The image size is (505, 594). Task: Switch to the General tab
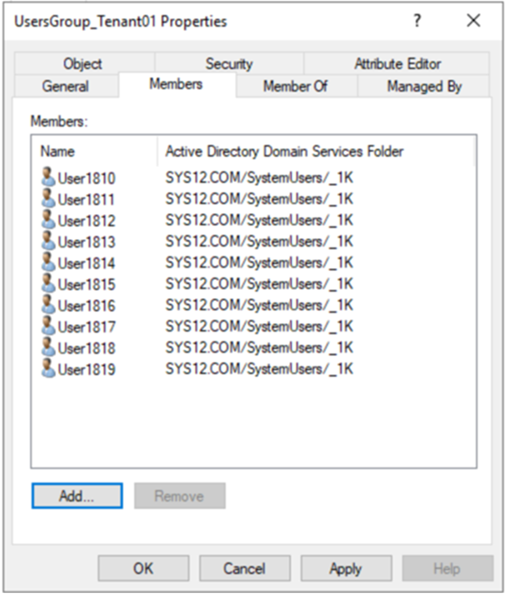click(x=66, y=86)
